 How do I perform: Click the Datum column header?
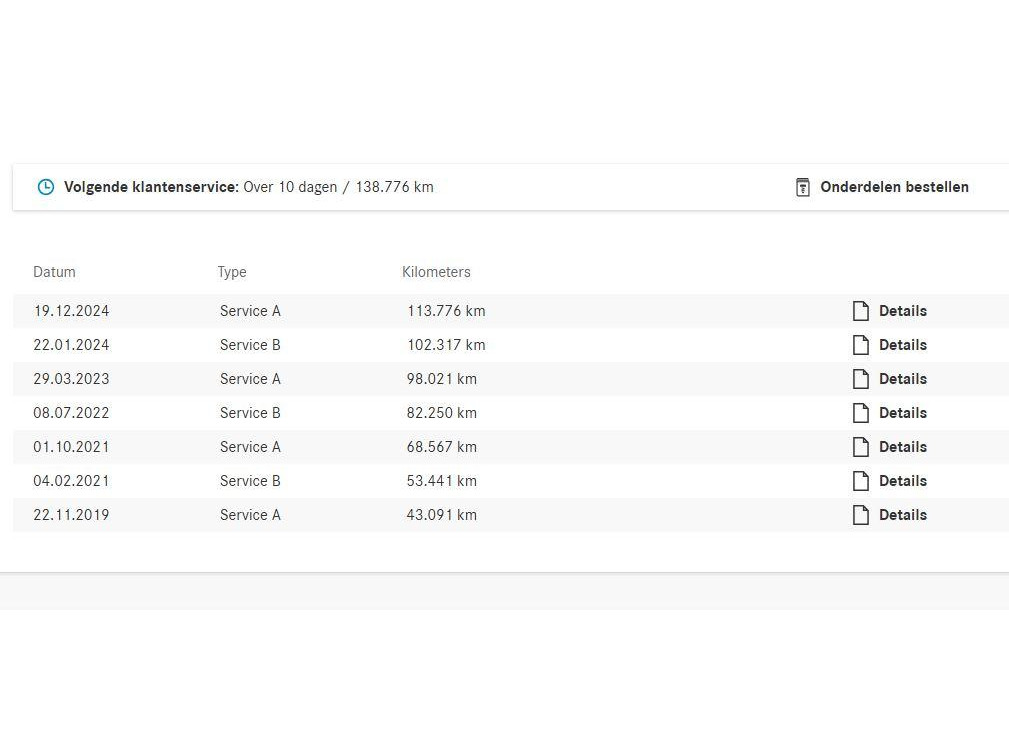(54, 272)
